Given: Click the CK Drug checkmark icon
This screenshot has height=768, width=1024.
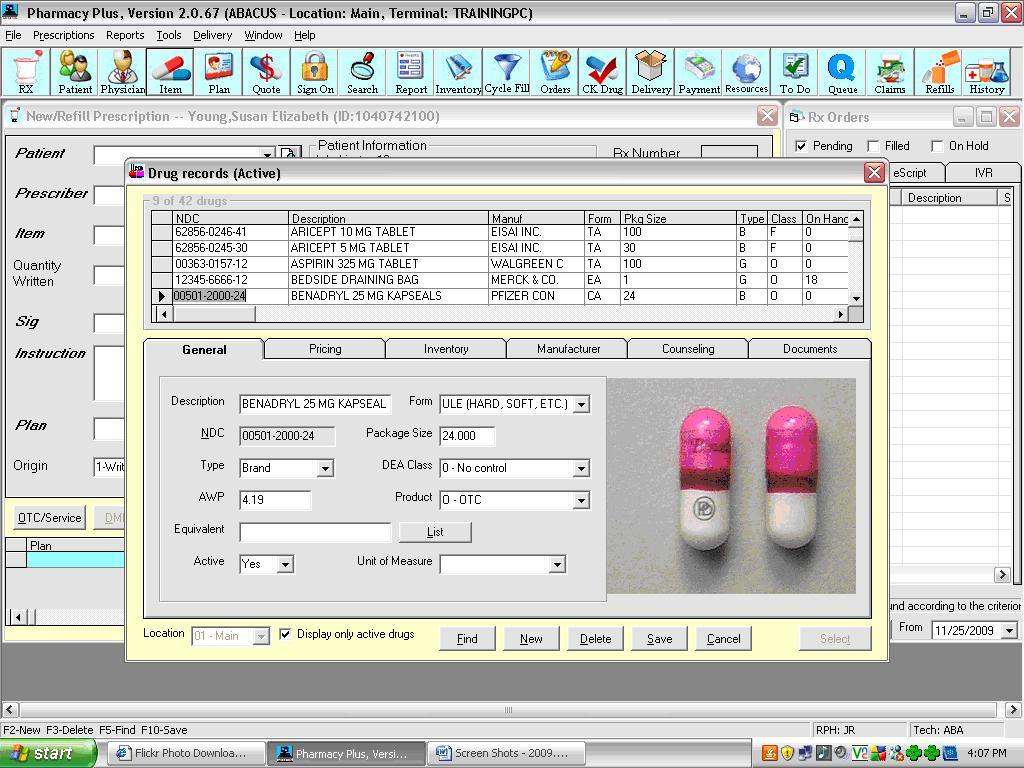Looking at the screenshot, I should point(603,72).
